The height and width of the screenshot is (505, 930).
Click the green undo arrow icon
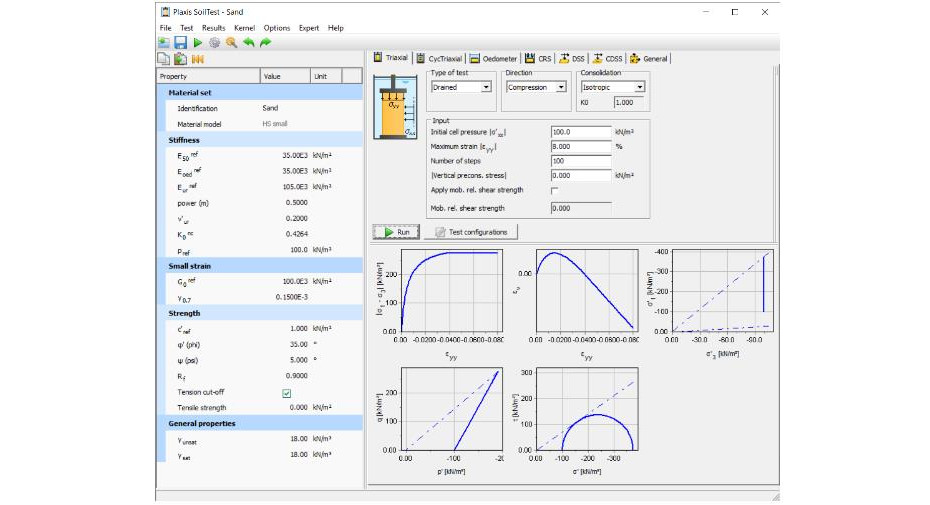click(248, 43)
